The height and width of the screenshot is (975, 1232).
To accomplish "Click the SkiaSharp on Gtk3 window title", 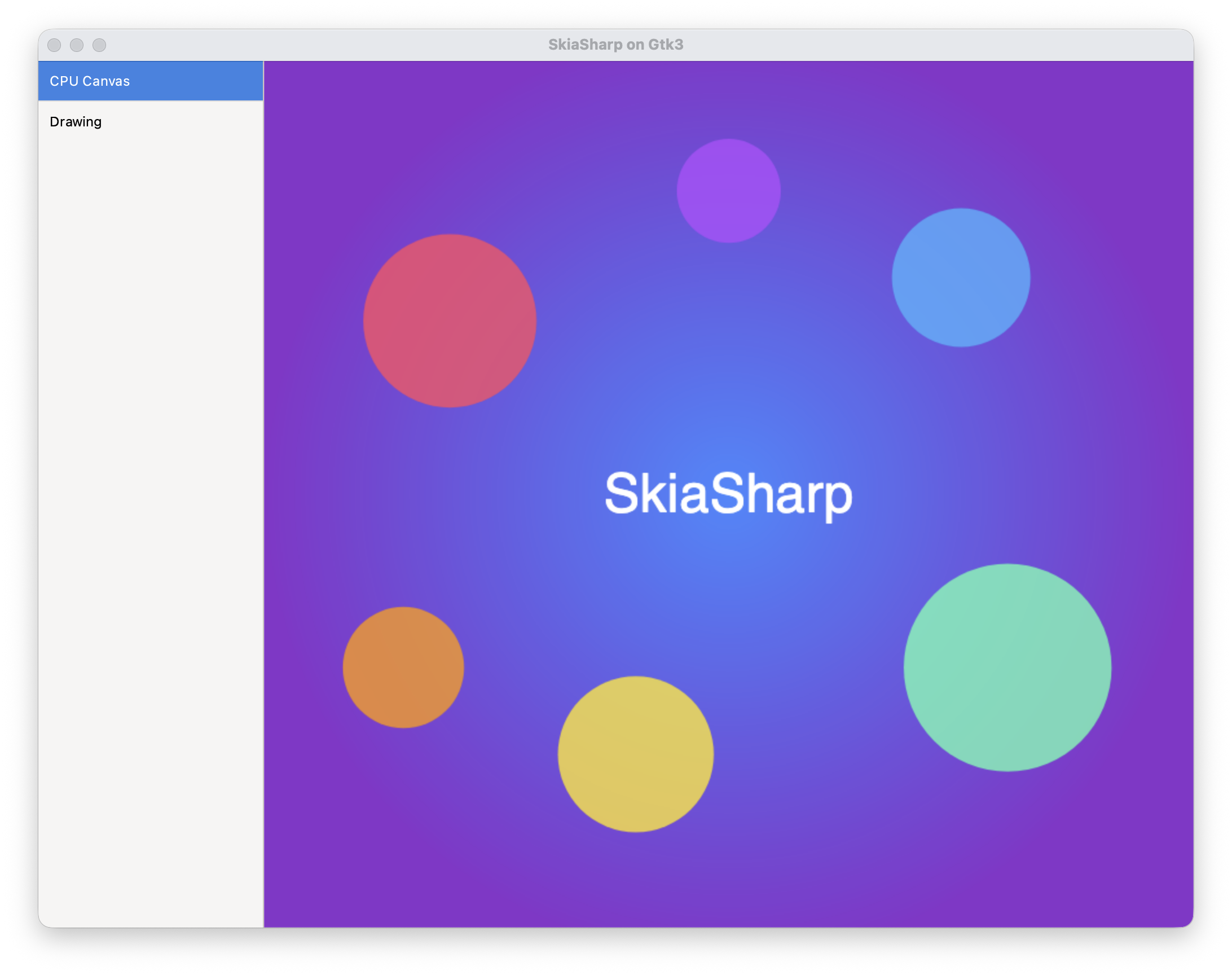I will click(615, 45).
